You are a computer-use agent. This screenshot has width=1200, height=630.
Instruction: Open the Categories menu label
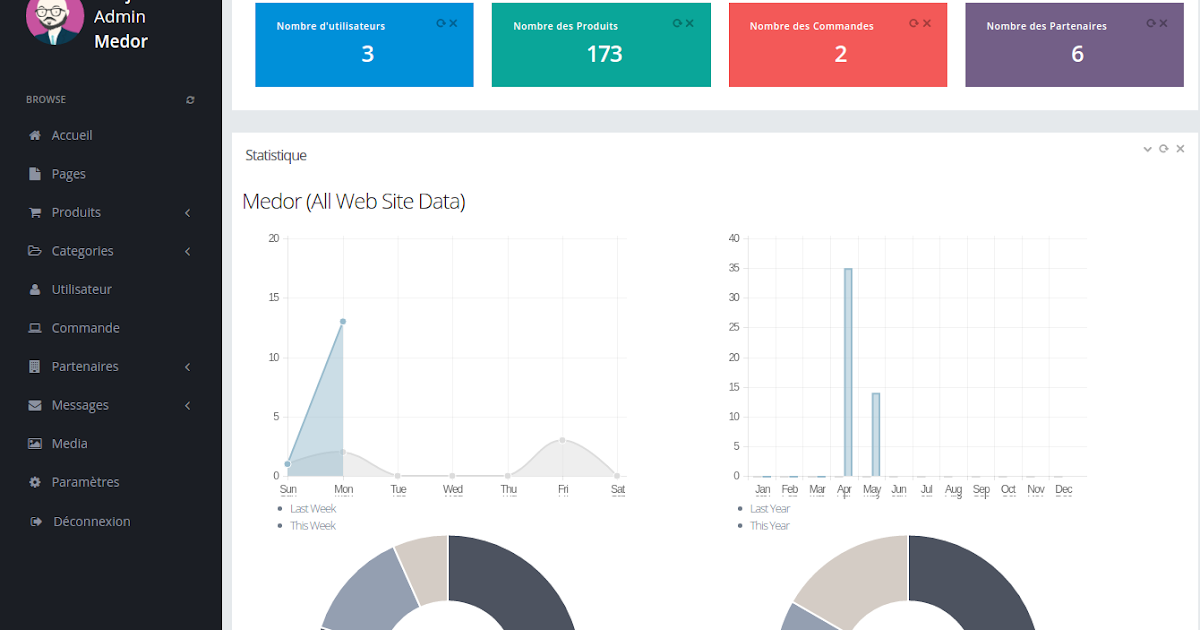tap(83, 251)
